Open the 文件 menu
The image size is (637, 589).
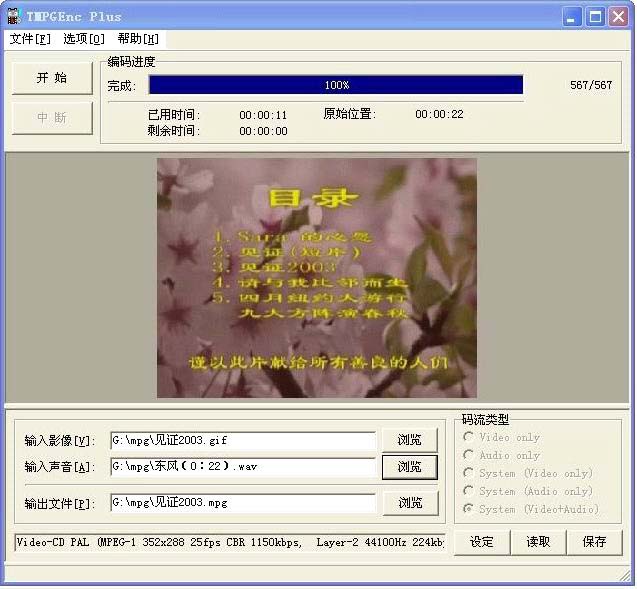pos(30,39)
